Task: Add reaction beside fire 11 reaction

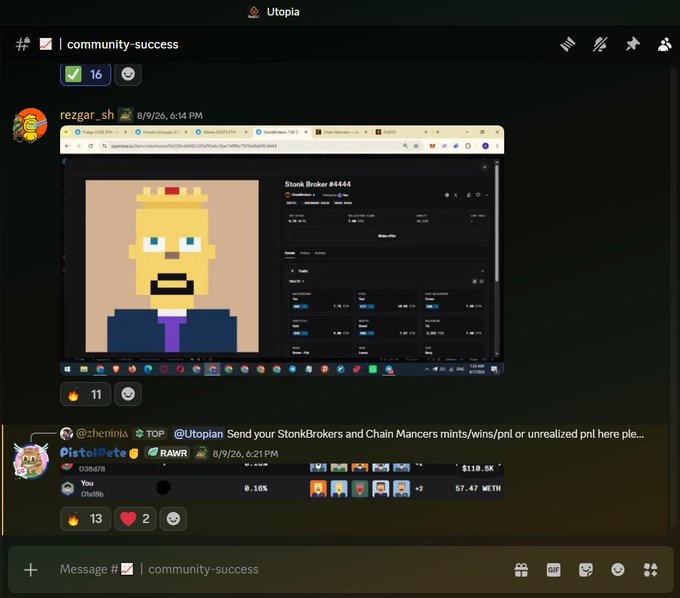Action: click(x=128, y=394)
